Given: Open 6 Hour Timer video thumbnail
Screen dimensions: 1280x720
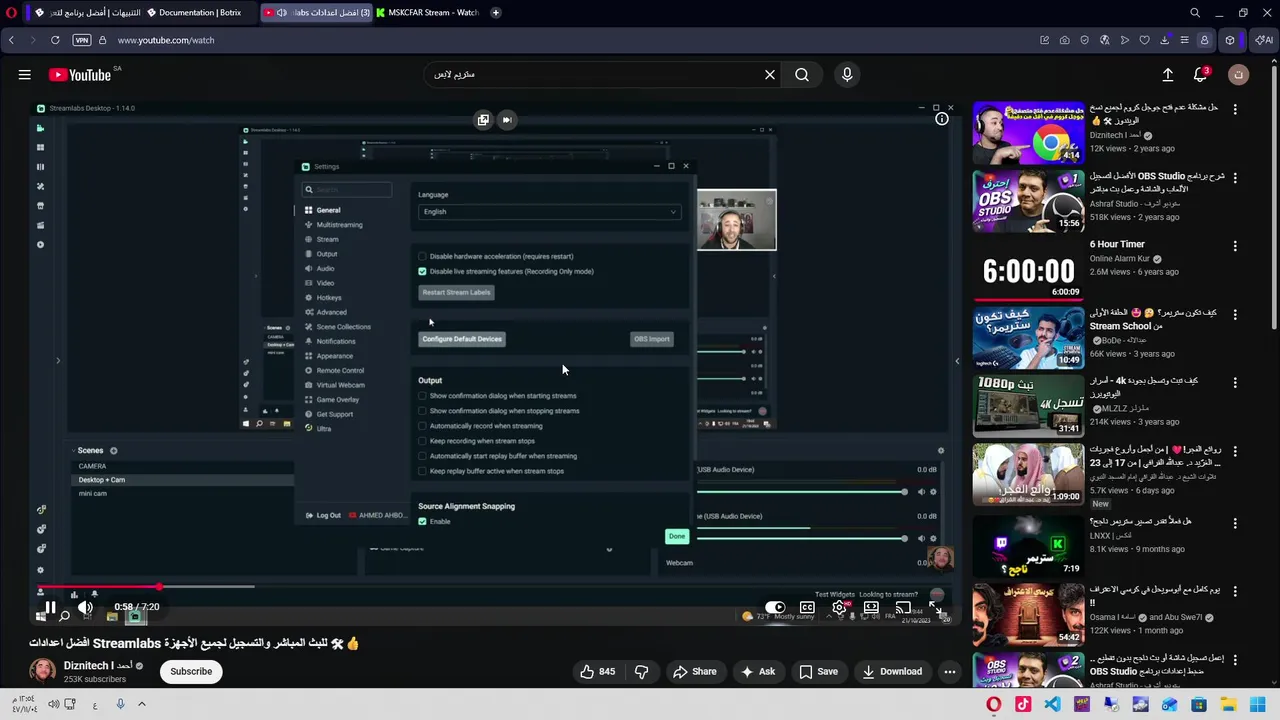Looking at the screenshot, I should coord(1028,270).
